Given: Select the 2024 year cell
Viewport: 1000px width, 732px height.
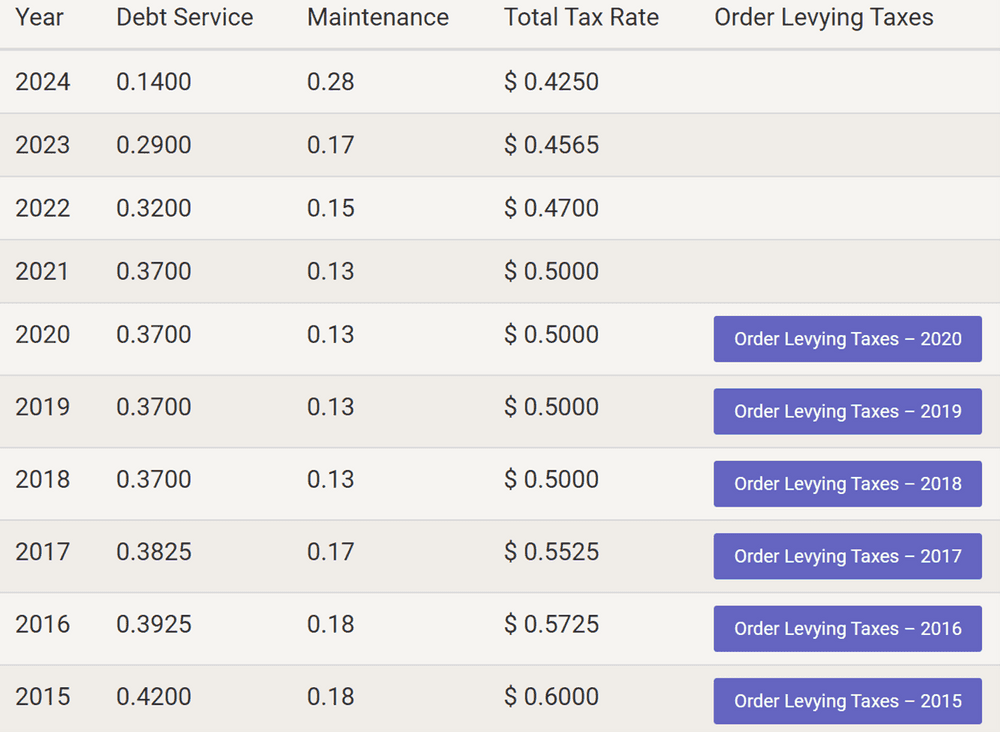Looking at the screenshot, I should [43, 82].
